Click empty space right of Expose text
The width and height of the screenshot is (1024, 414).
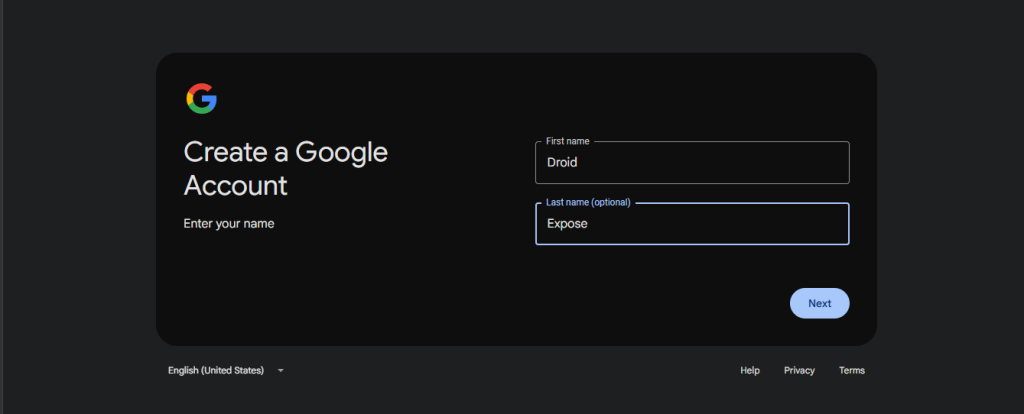click(718, 224)
